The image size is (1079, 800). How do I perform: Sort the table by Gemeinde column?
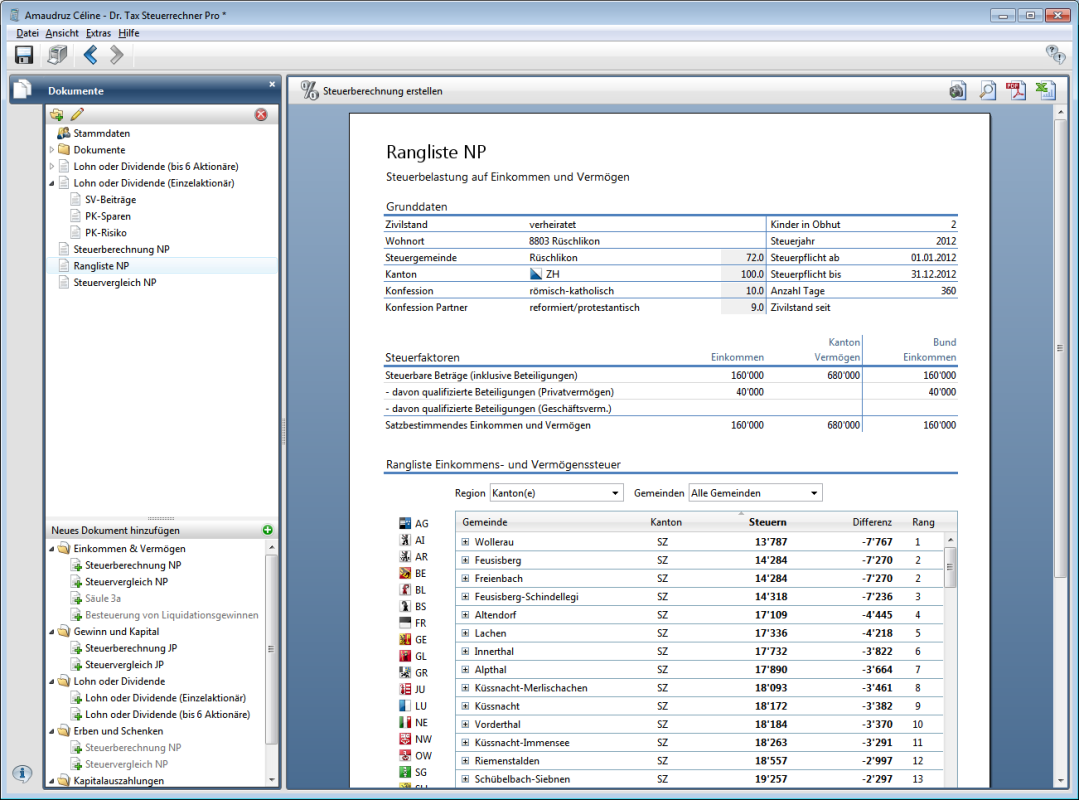[484, 522]
